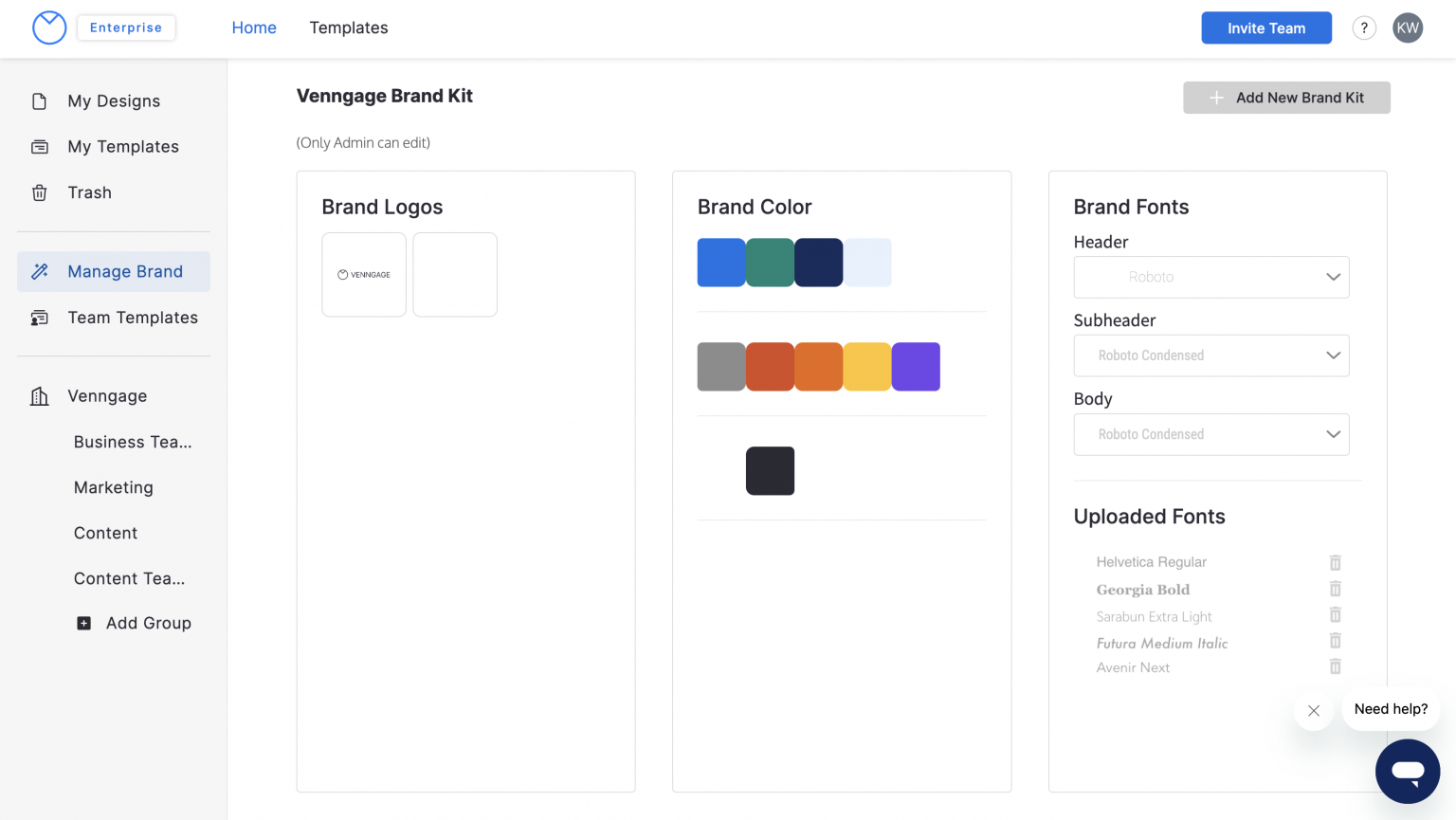The height and width of the screenshot is (820, 1456).
Task: Click trash icon next to Avenir Next
Action: (1335, 666)
